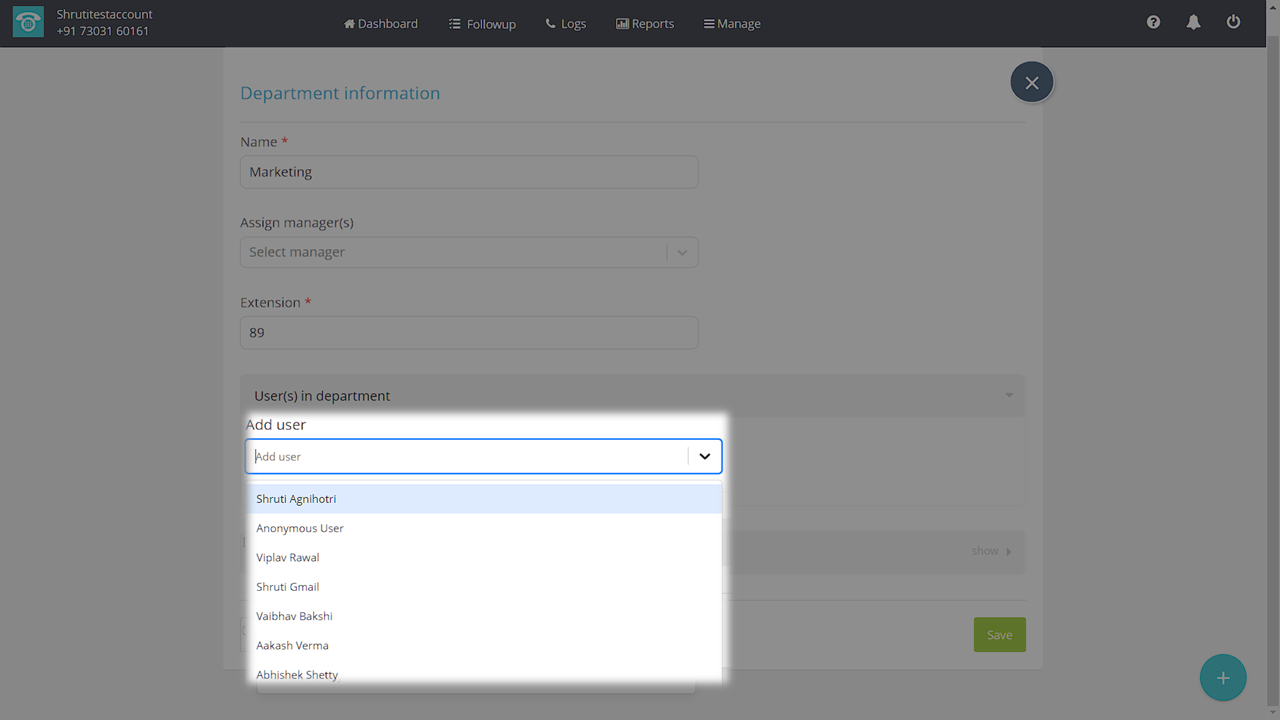This screenshot has height=720, width=1280.
Task: Open the Reports menu item
Action: [x=645, y=23]
